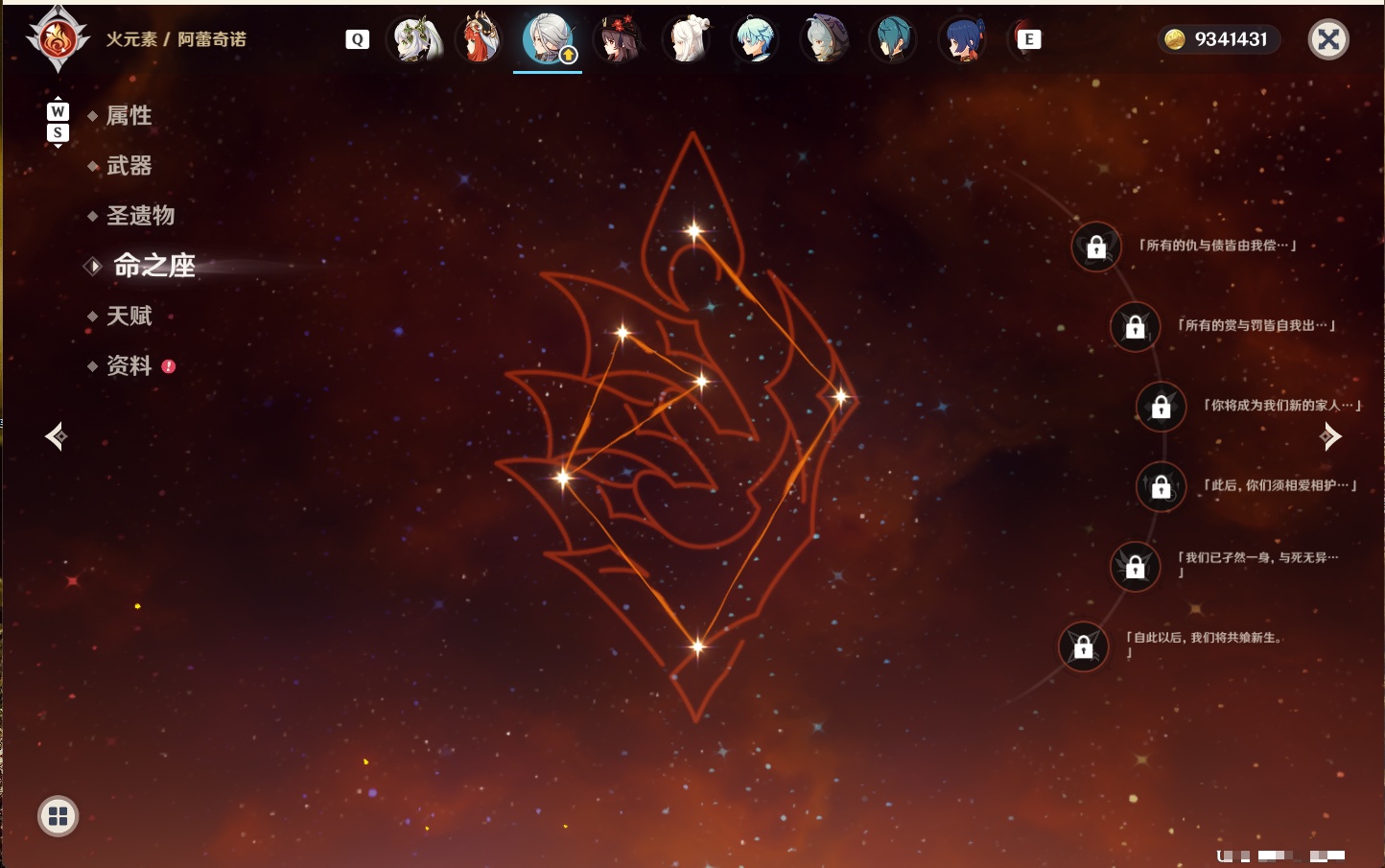This screenshot has height=868, width=1385.
Task: Open the 武器 weapon menu
Action: click(x=129, y=166)
